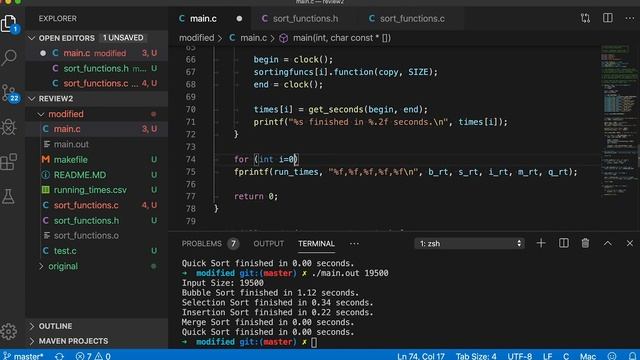Click the code minimap overview
Viewport: 640px width, 360px height.
[619, 122]
